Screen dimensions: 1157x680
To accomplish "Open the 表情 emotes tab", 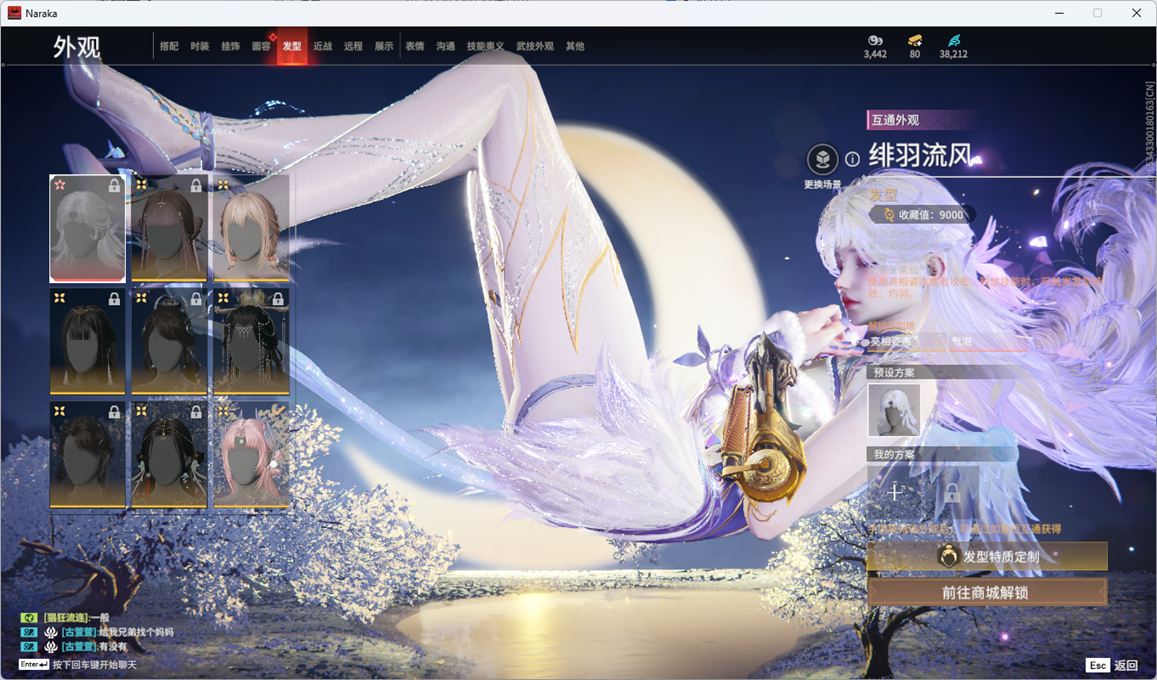I will coord(415,46).
